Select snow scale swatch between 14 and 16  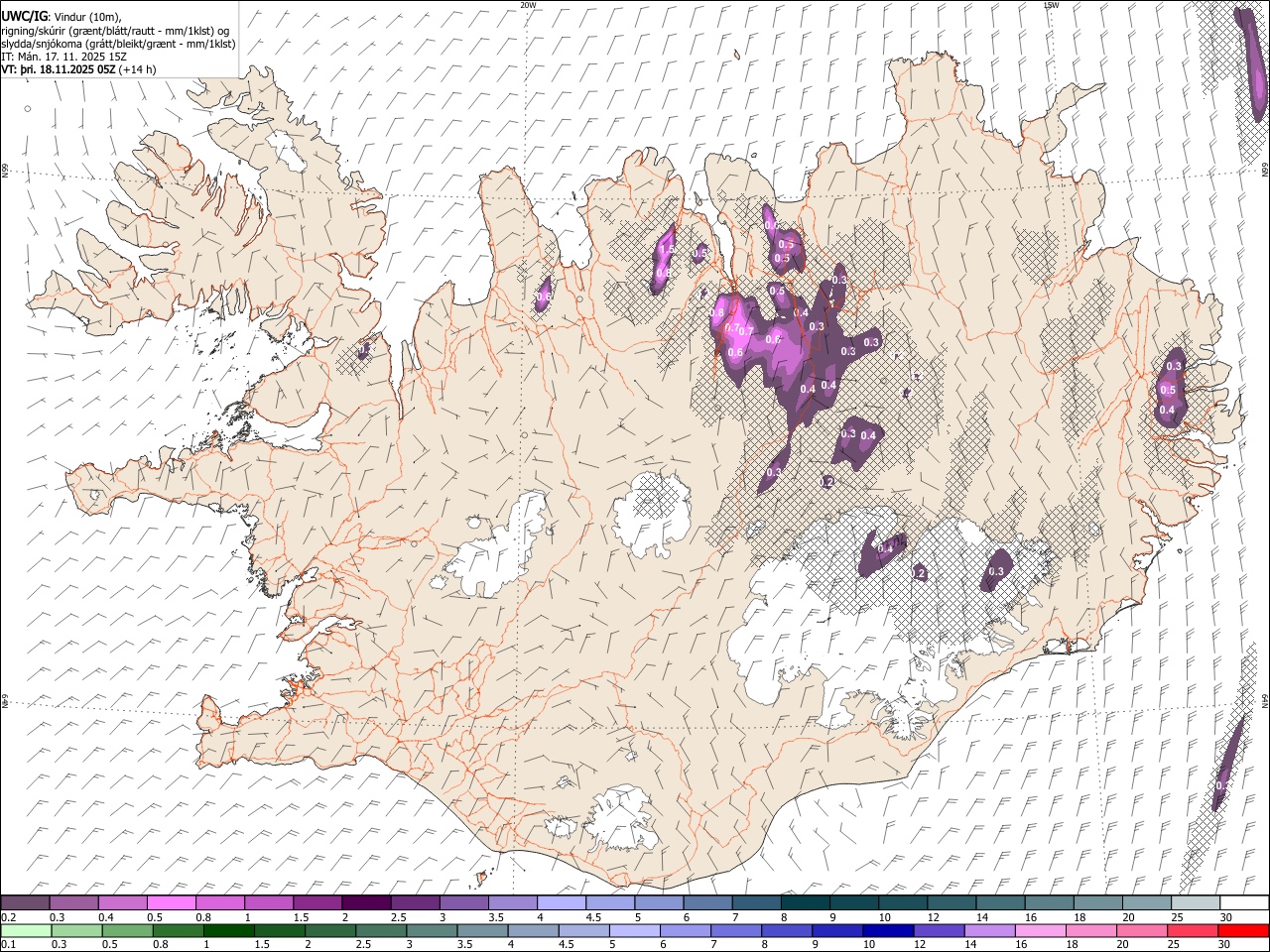click(x=999, y=902)
